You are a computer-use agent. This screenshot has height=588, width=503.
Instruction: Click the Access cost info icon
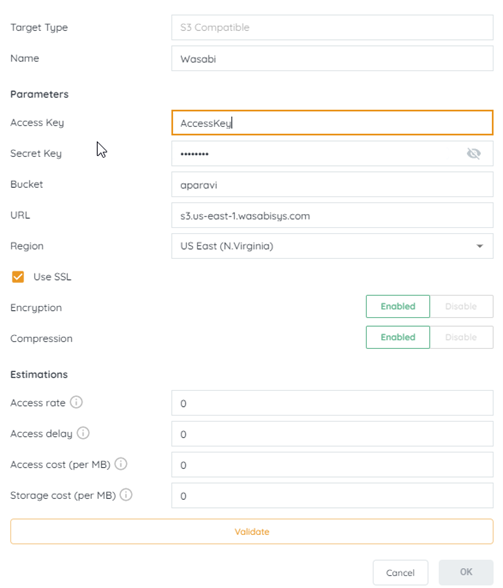[x=121, y=464]
